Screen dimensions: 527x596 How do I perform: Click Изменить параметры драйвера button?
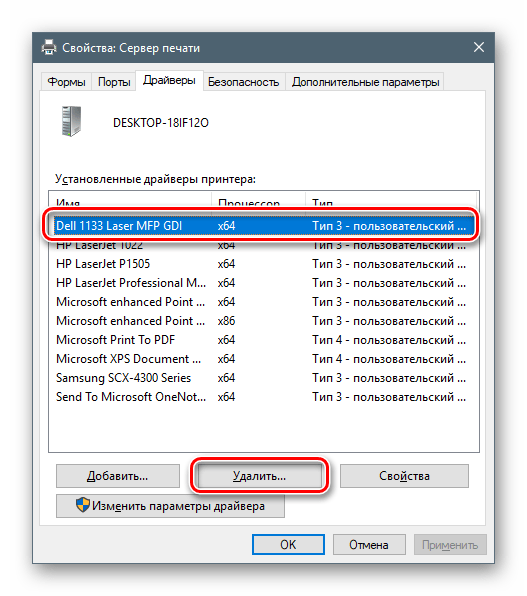click(x=170, y=506)
